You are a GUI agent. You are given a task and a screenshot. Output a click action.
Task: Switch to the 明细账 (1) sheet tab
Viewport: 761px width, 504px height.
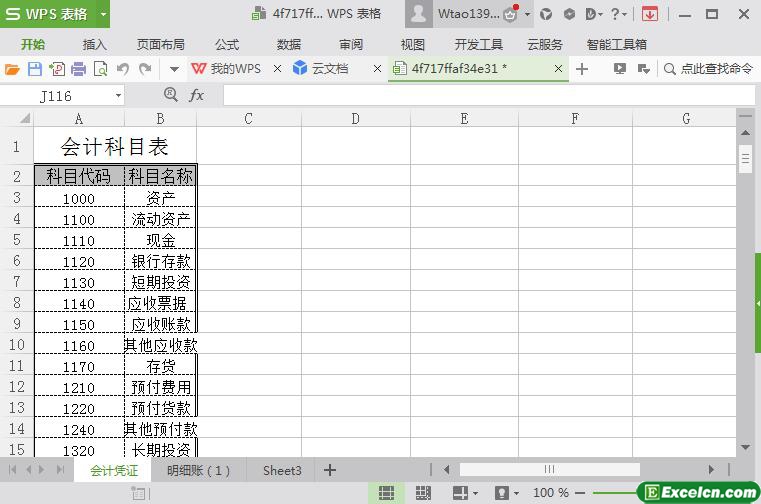199,470
